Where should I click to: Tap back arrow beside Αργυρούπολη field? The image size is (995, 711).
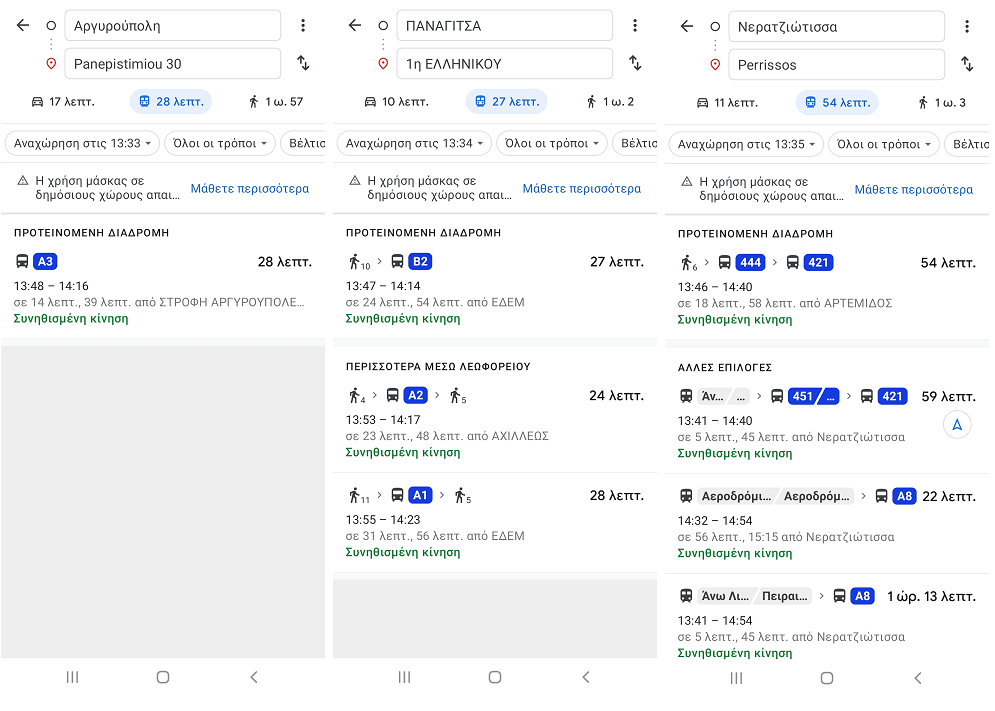click(x=23, y=26)
